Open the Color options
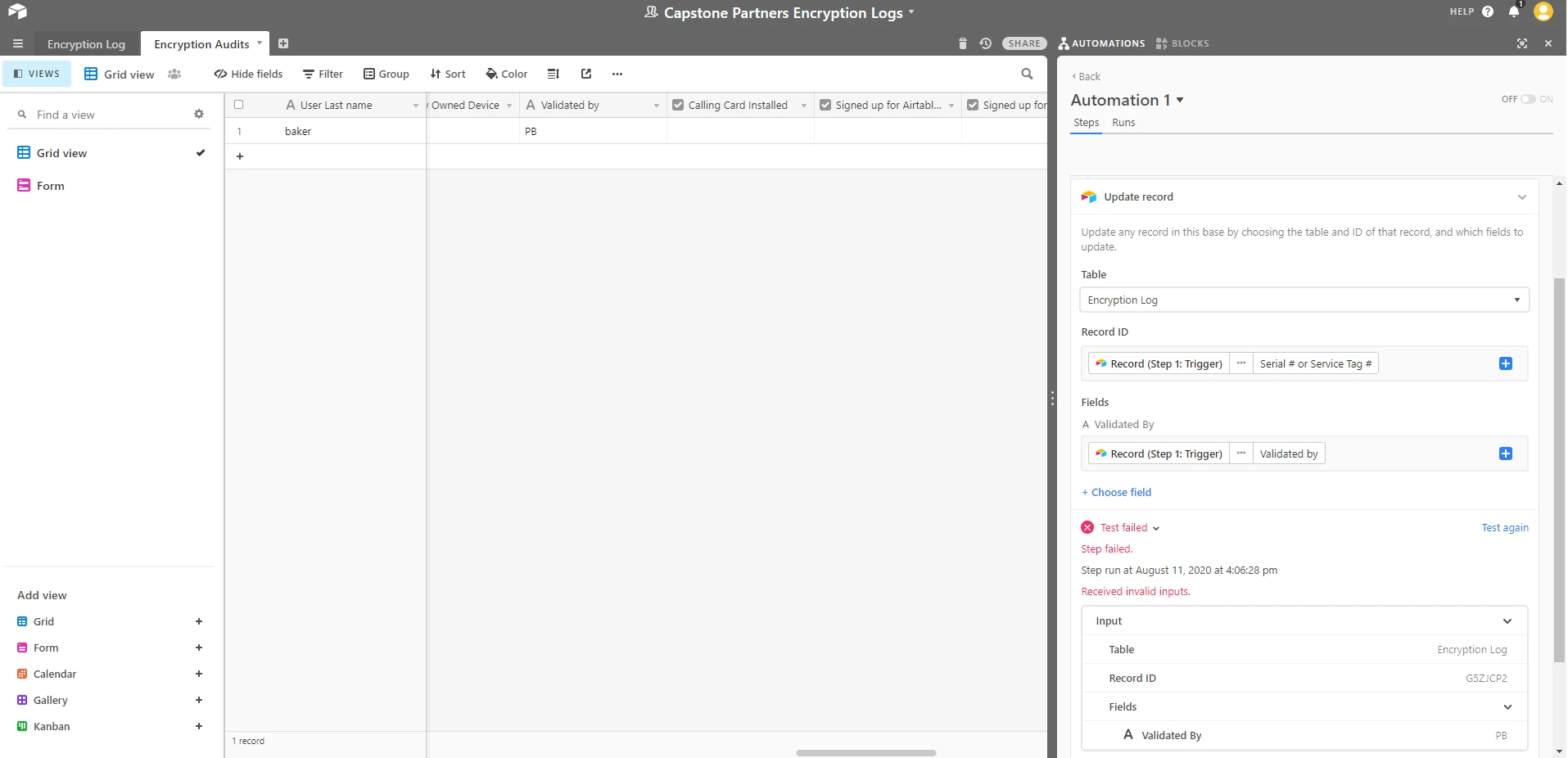The width and height of the screenshot is (1568, 758). tap(506, 74)
